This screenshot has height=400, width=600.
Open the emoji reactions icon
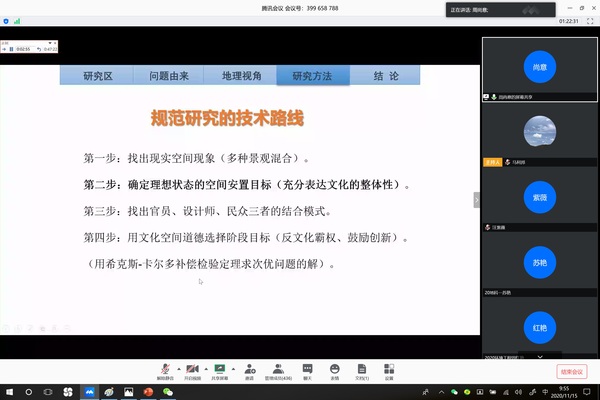[334, 369]
